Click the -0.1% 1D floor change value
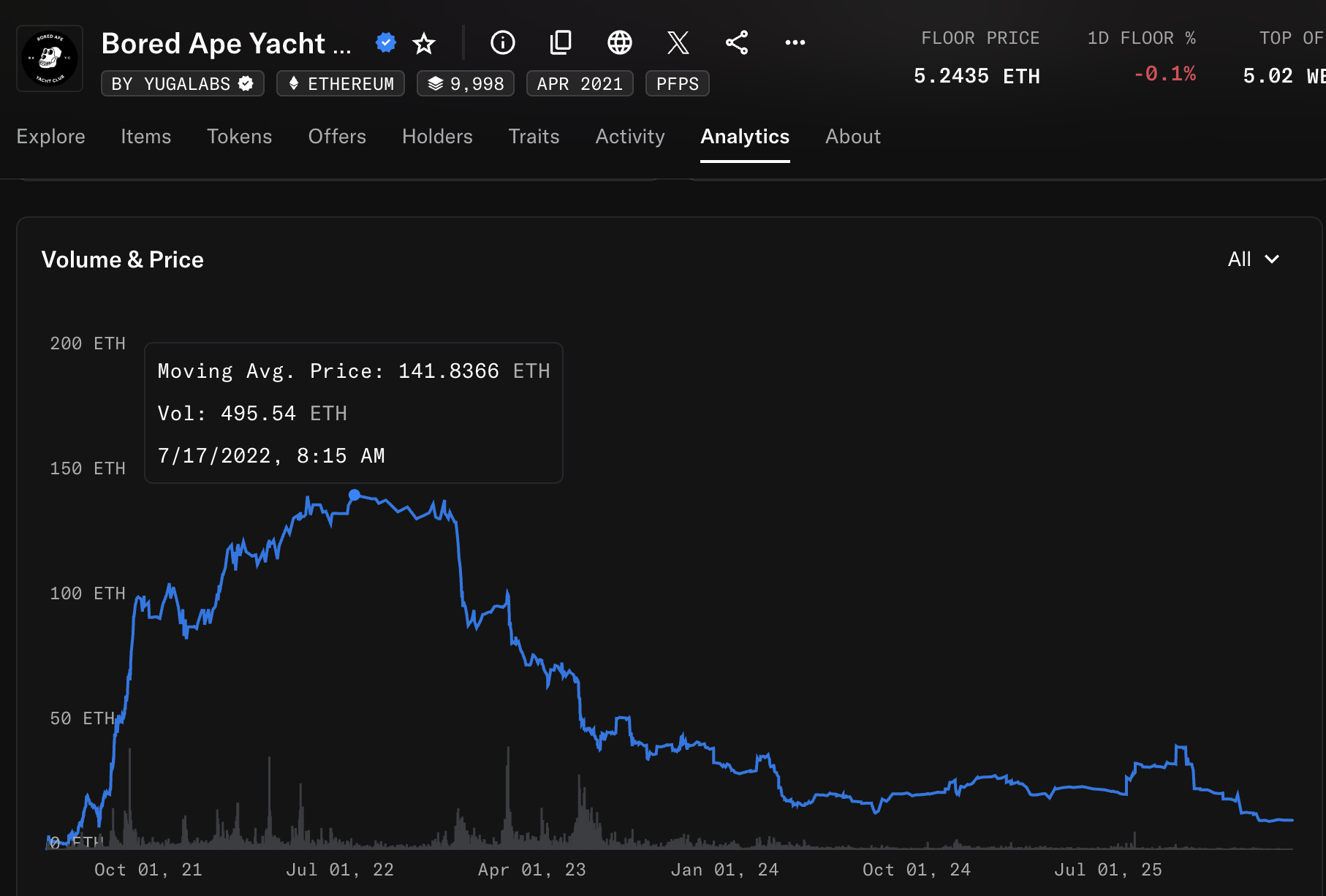Image resolution: width=1326 pixels, height=896 pixels. (1164, 74)
